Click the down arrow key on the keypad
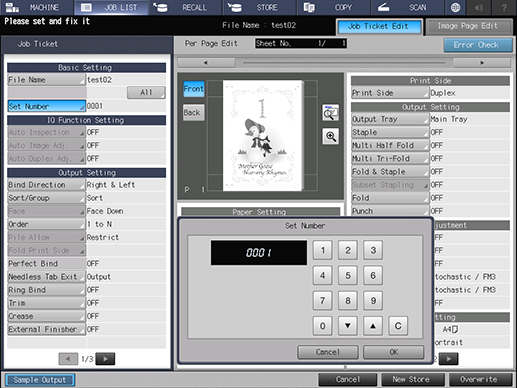517x388 pixels. [x=348, y=326]
